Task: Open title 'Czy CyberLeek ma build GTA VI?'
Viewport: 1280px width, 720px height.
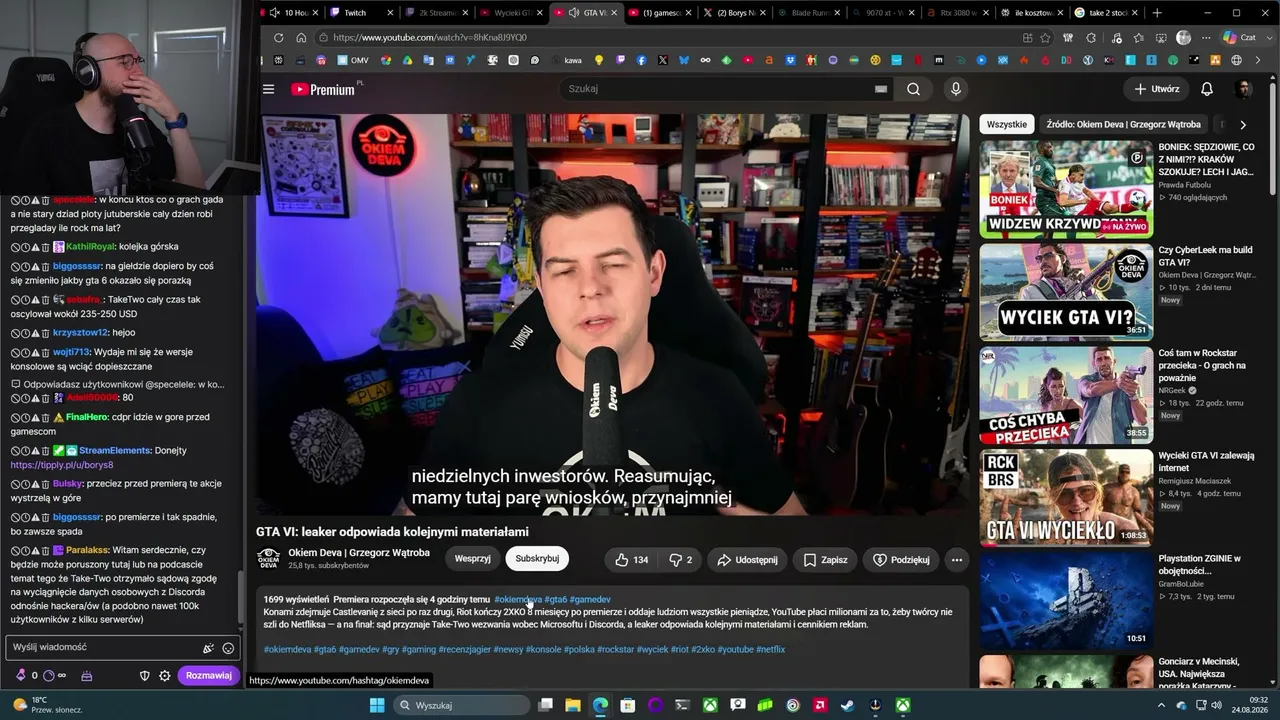Action: click(x=1205, y=256)
